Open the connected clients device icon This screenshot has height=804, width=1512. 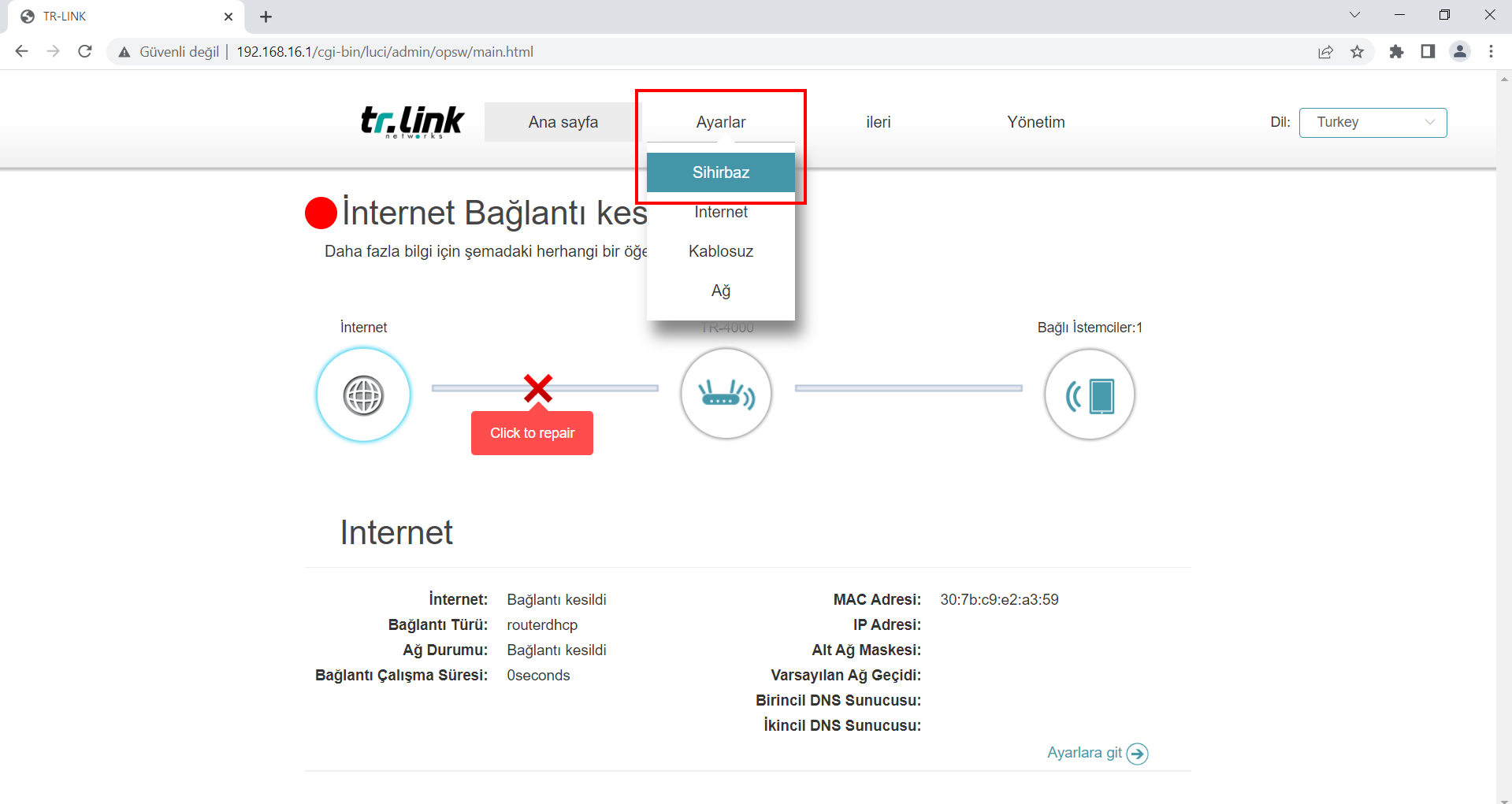point(1090,394)
